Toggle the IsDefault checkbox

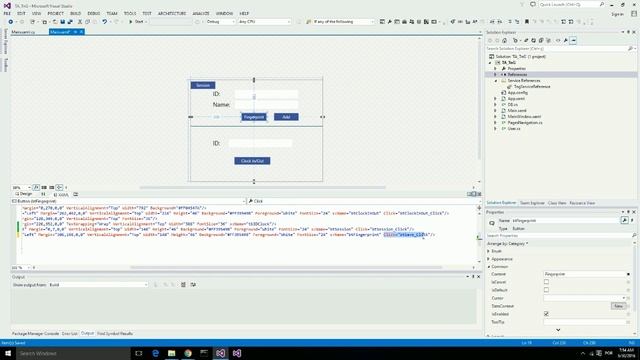click(546, 290)
